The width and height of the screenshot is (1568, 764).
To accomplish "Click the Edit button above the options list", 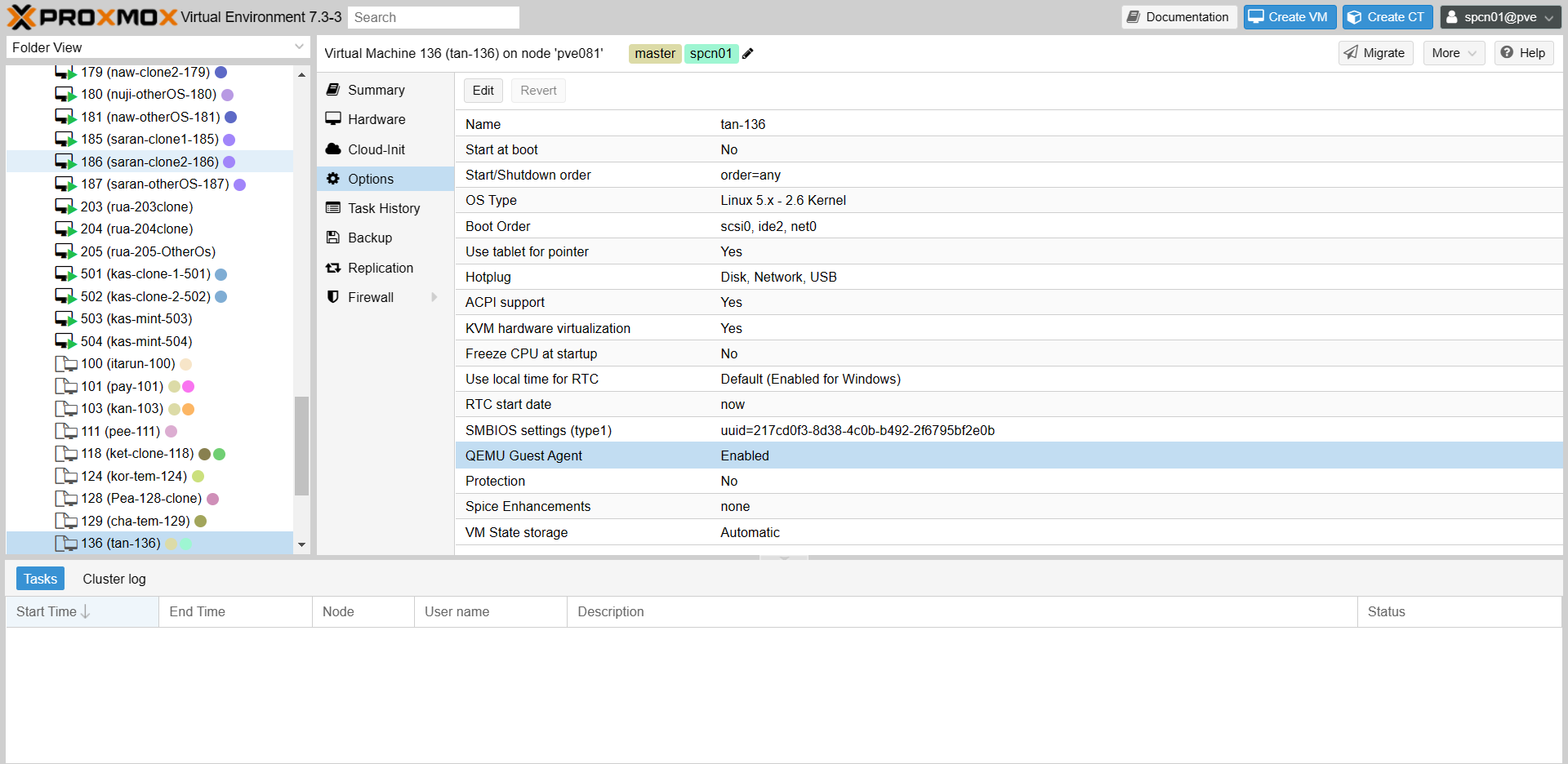I will 483,90.
